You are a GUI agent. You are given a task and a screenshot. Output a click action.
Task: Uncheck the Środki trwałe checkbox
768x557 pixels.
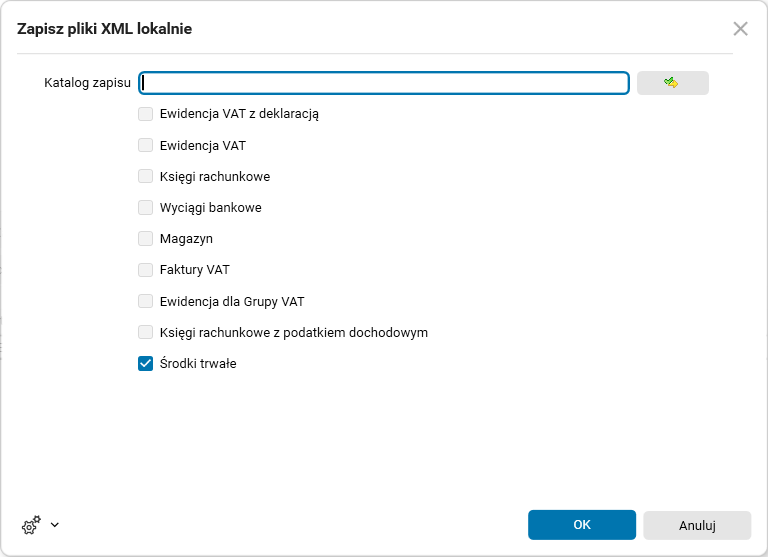(146, 364)
